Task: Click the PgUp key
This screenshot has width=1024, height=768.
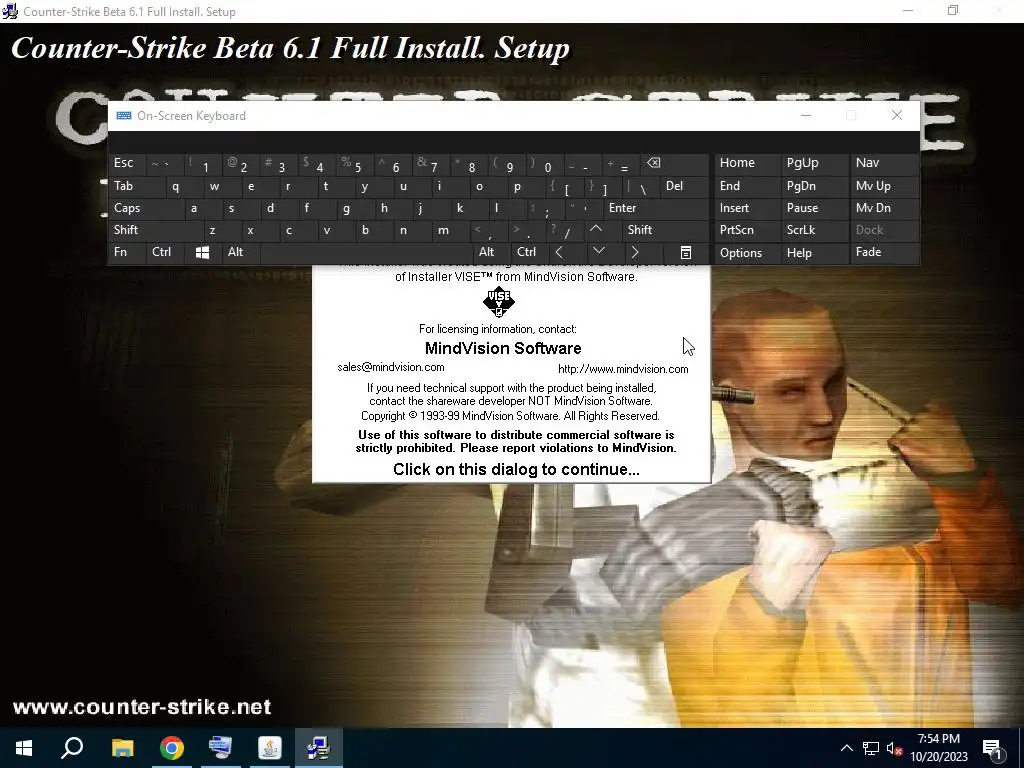Action: pos(815,164)
